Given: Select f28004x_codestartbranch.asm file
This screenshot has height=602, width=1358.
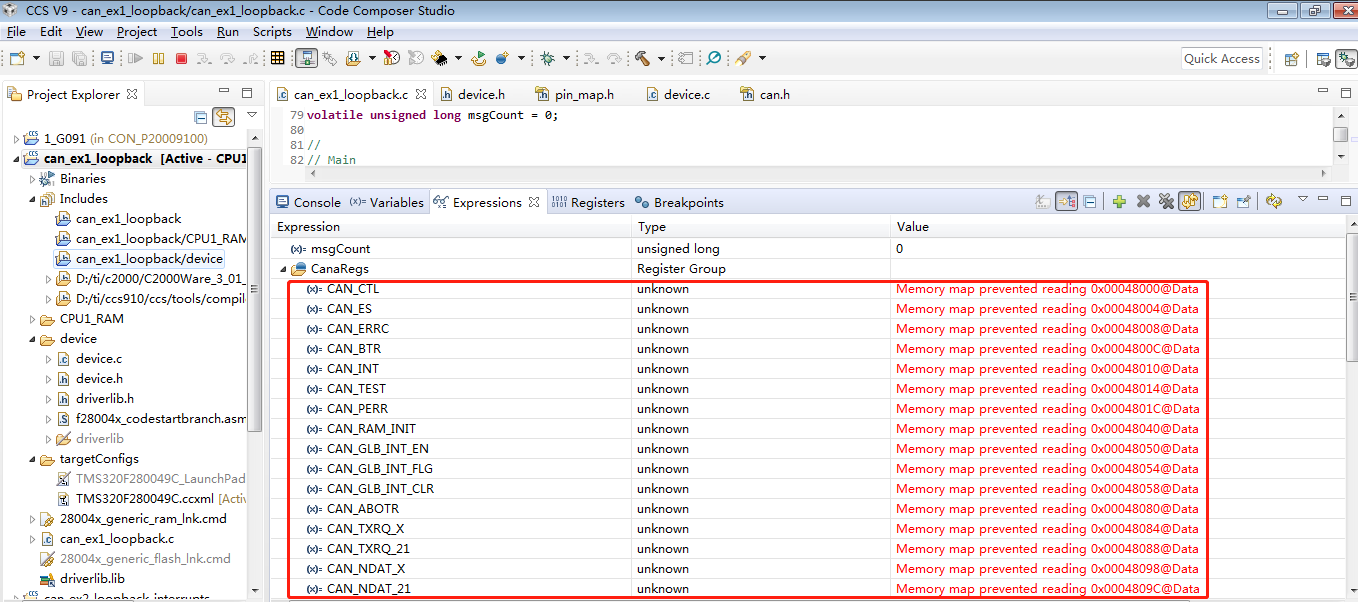Looking at the screenshot, I should click(152, 419).
